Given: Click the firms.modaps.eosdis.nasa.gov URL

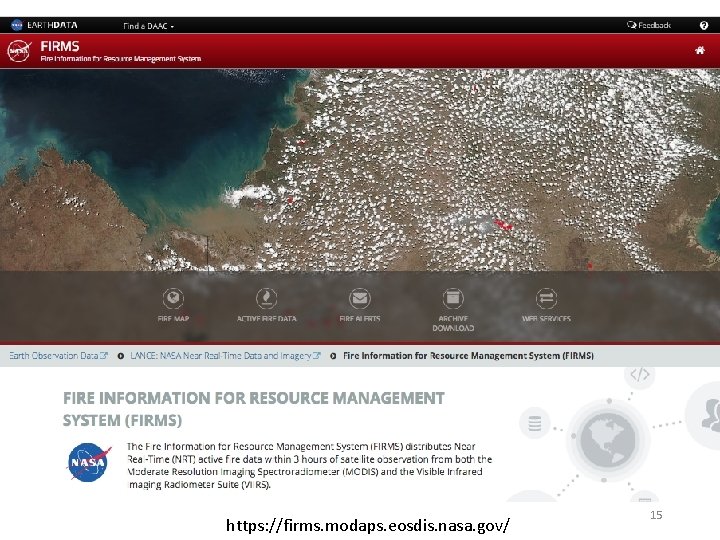Looking at the screenshot, I should 368,525.
